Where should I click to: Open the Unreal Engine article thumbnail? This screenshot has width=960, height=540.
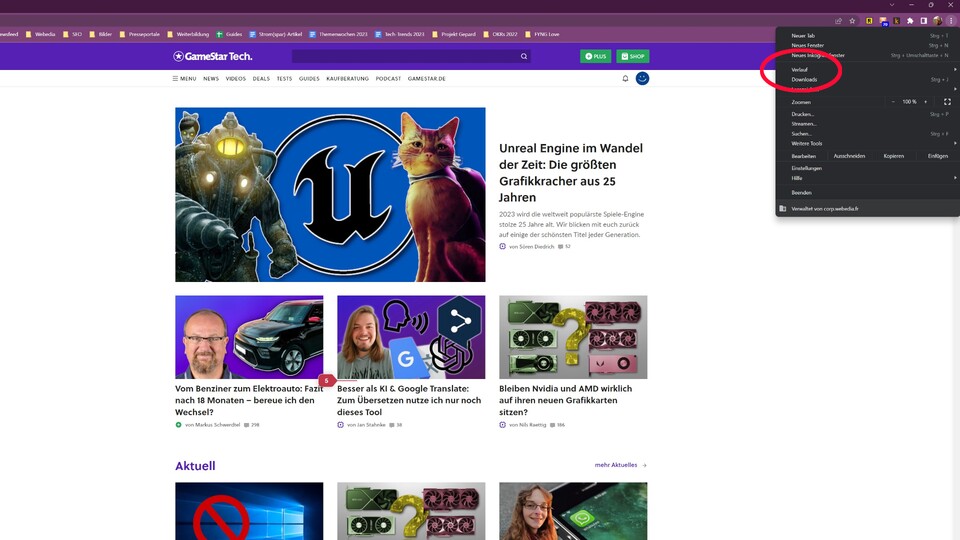[330, 195]
